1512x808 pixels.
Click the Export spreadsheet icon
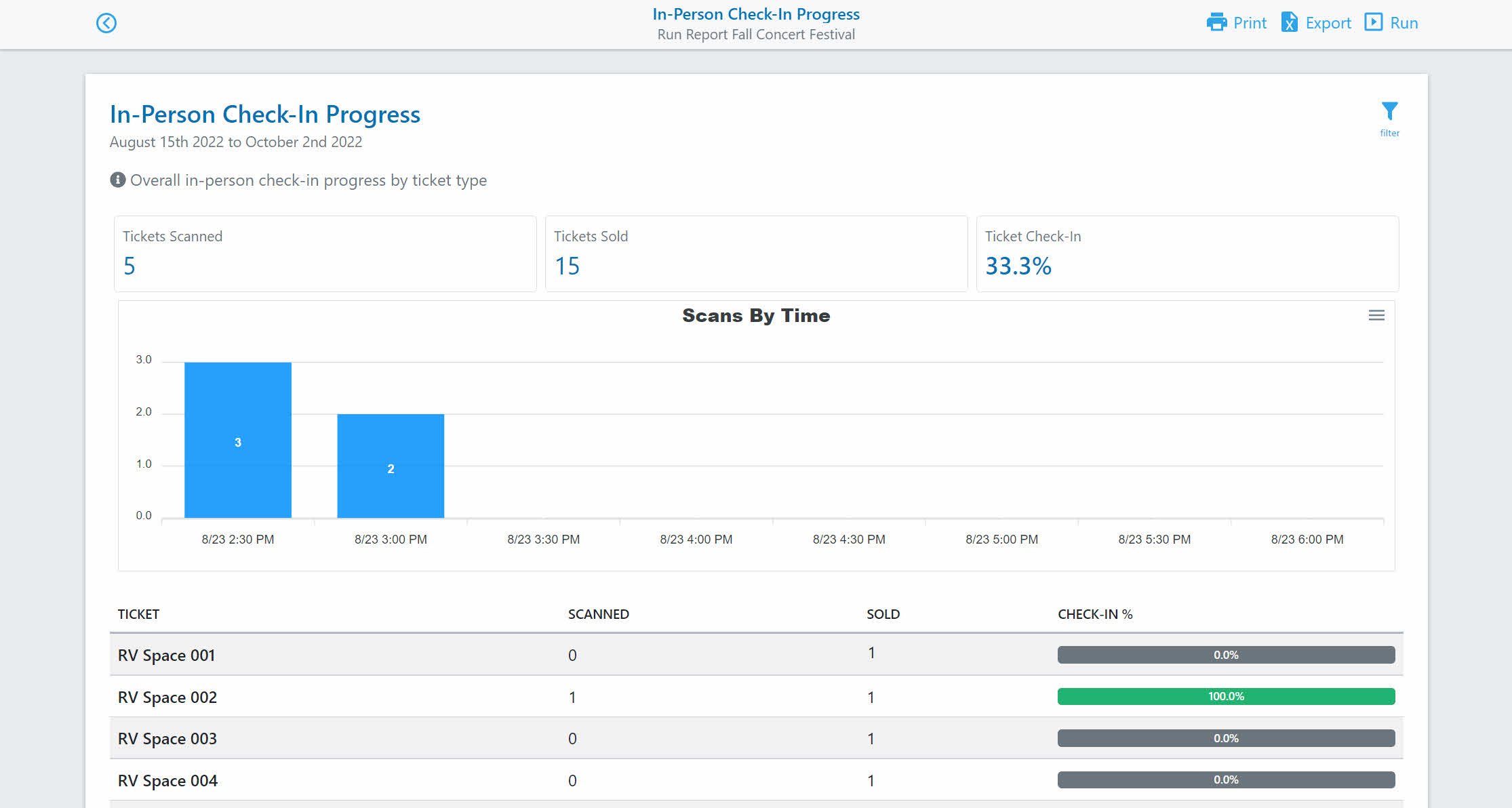(x=1289, y=22)
